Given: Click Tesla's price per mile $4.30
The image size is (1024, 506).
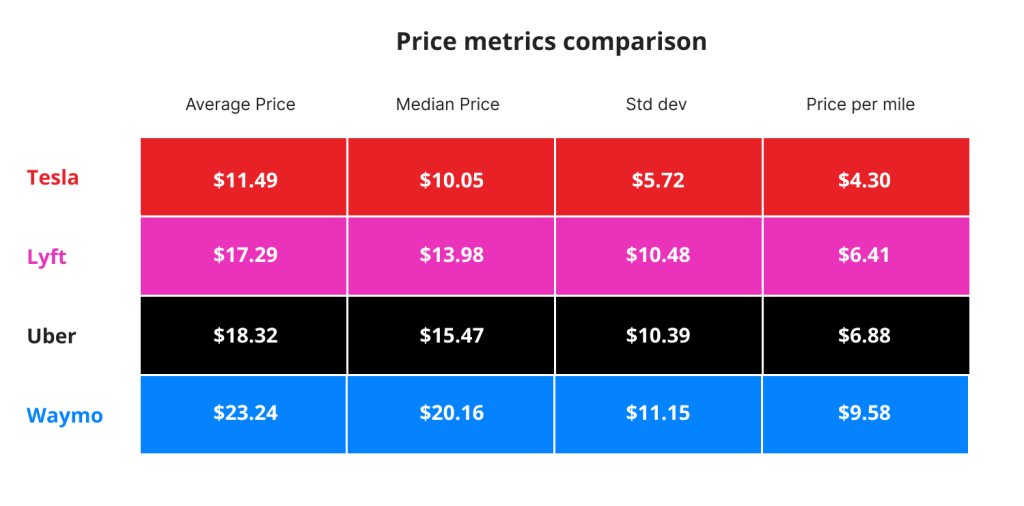Looking at the screenshot, I should tap(864, 180).
